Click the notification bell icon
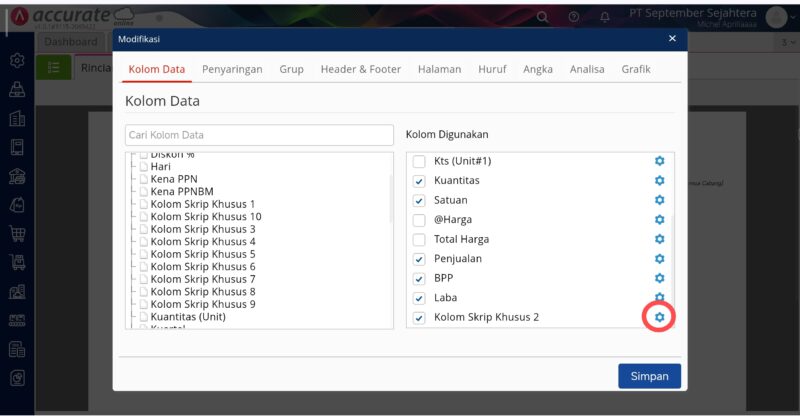 [x=604, y=17]
